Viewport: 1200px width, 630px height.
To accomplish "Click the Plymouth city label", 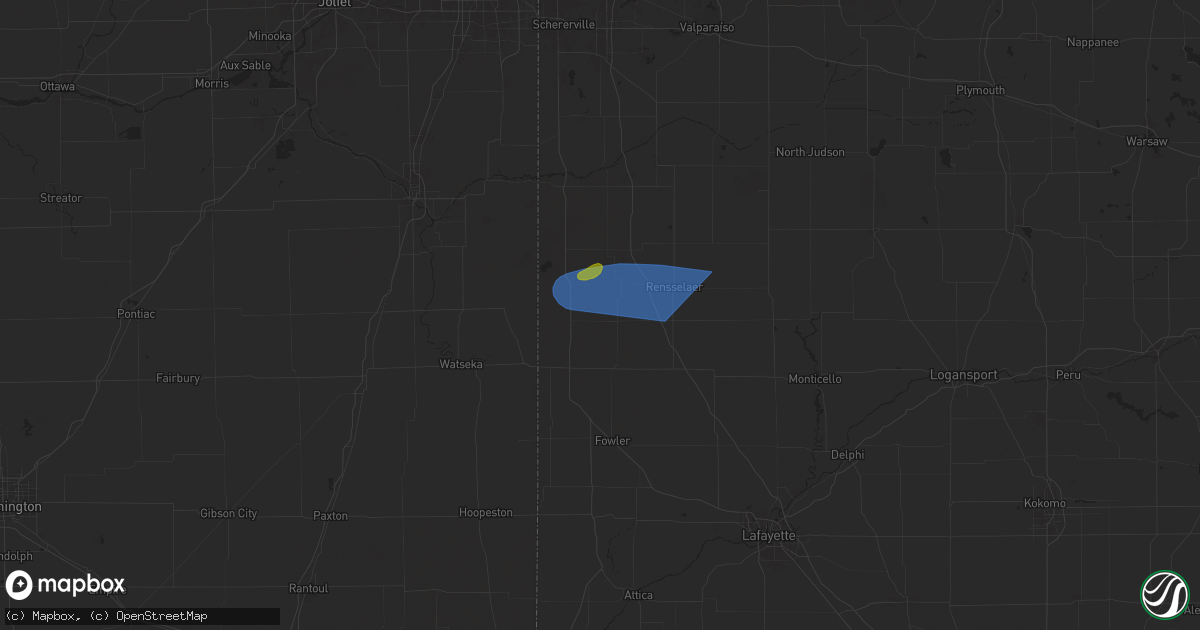I will click(980, 90).
